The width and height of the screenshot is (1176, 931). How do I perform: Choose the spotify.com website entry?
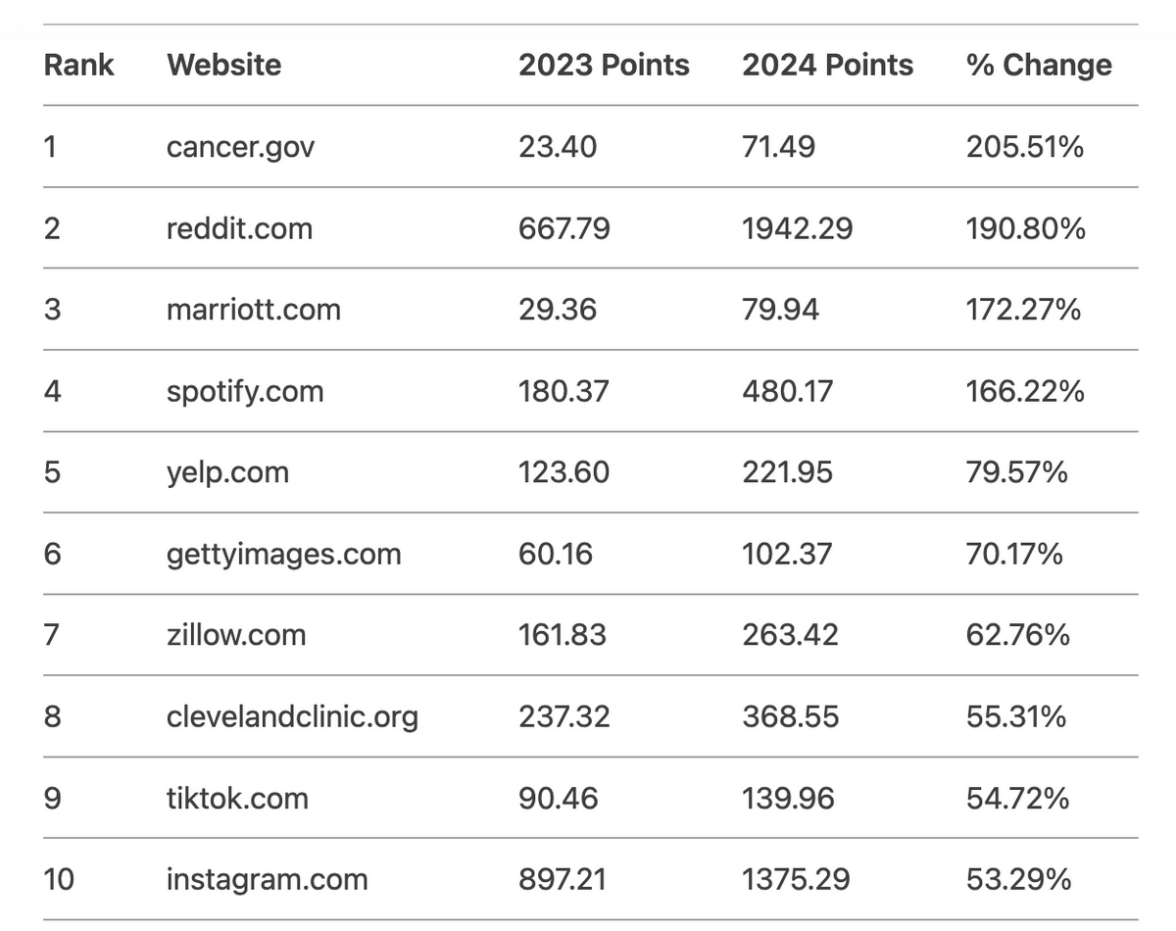tap(245, 390)
